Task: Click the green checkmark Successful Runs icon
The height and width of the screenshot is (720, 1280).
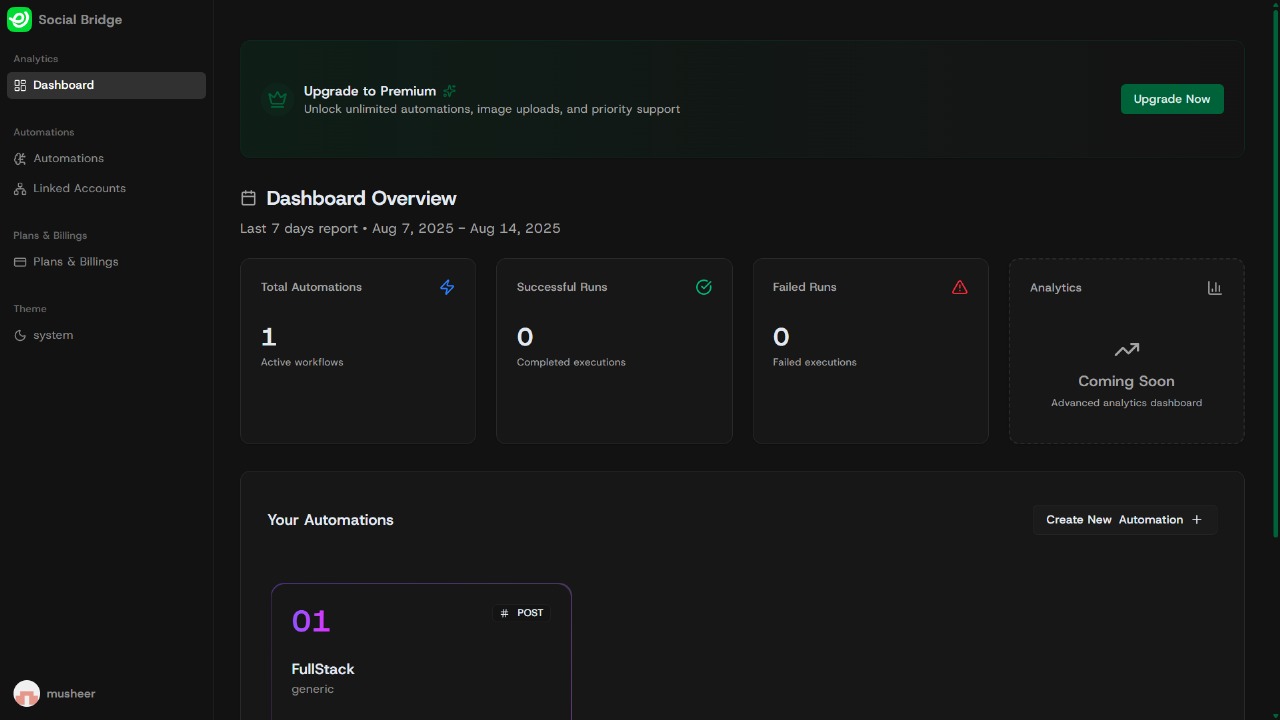Action: pyautogui.click(x=704, y=287)
